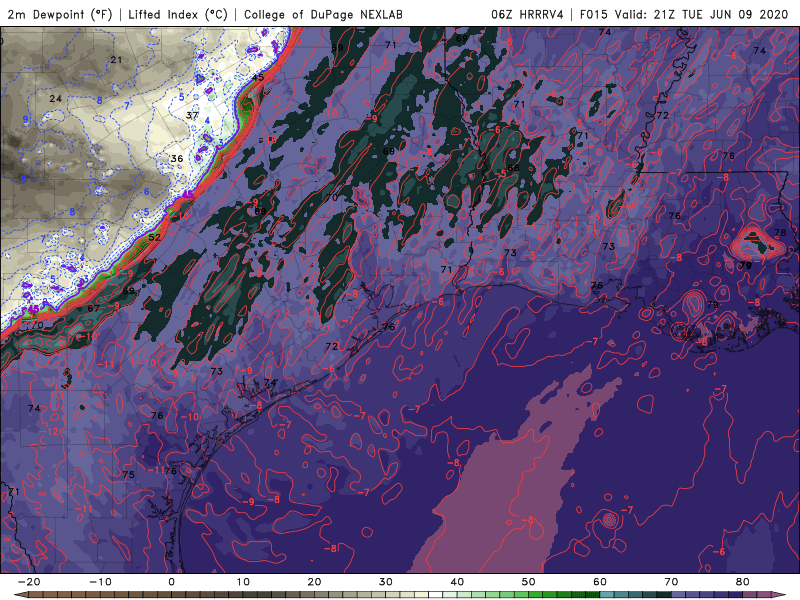Click the '60' color scale label
The image size is (800, 600).
[600, 582]
